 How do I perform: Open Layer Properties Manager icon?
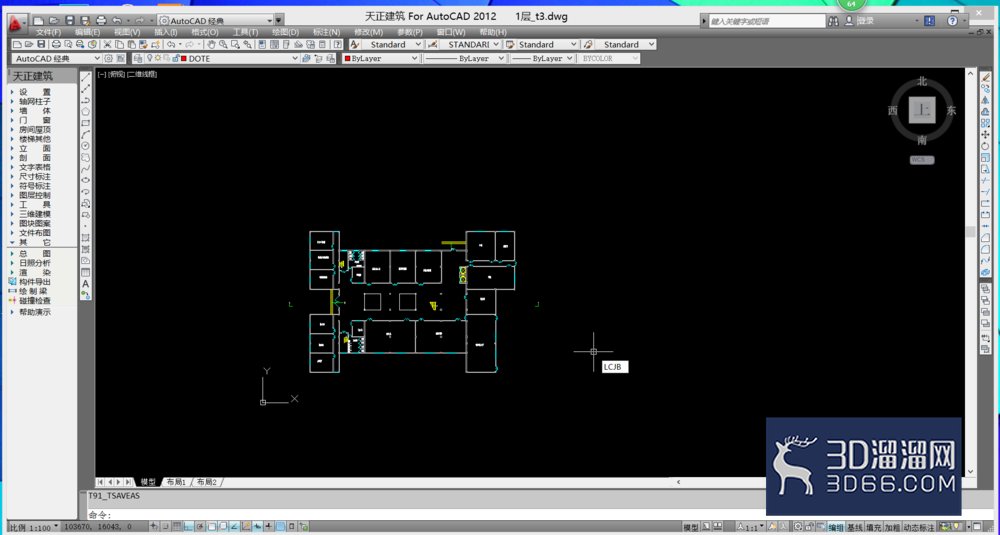click(x=138, y=59)
